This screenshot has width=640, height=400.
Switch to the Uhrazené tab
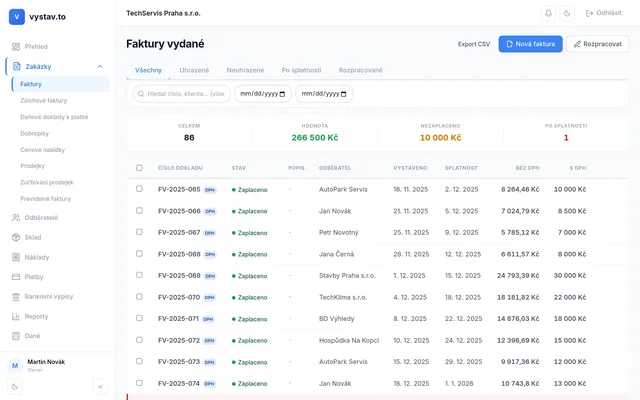click(194, 70)
